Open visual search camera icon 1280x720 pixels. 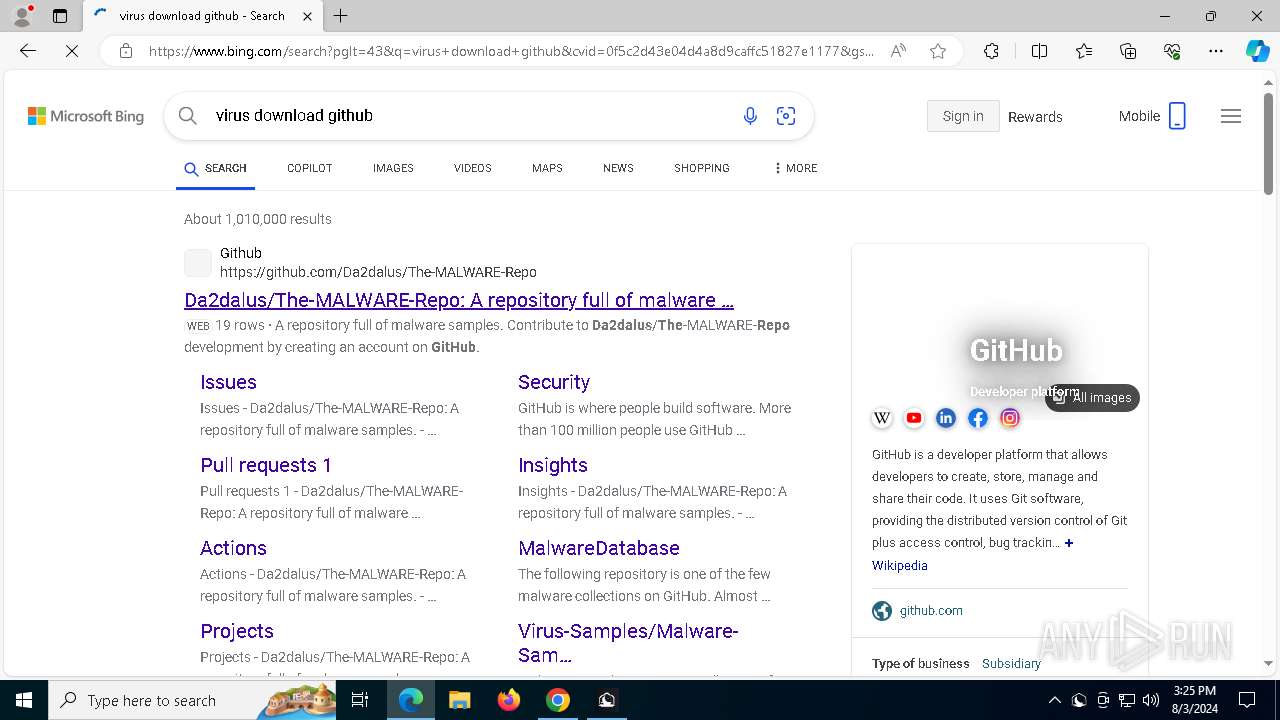(786, 116)
